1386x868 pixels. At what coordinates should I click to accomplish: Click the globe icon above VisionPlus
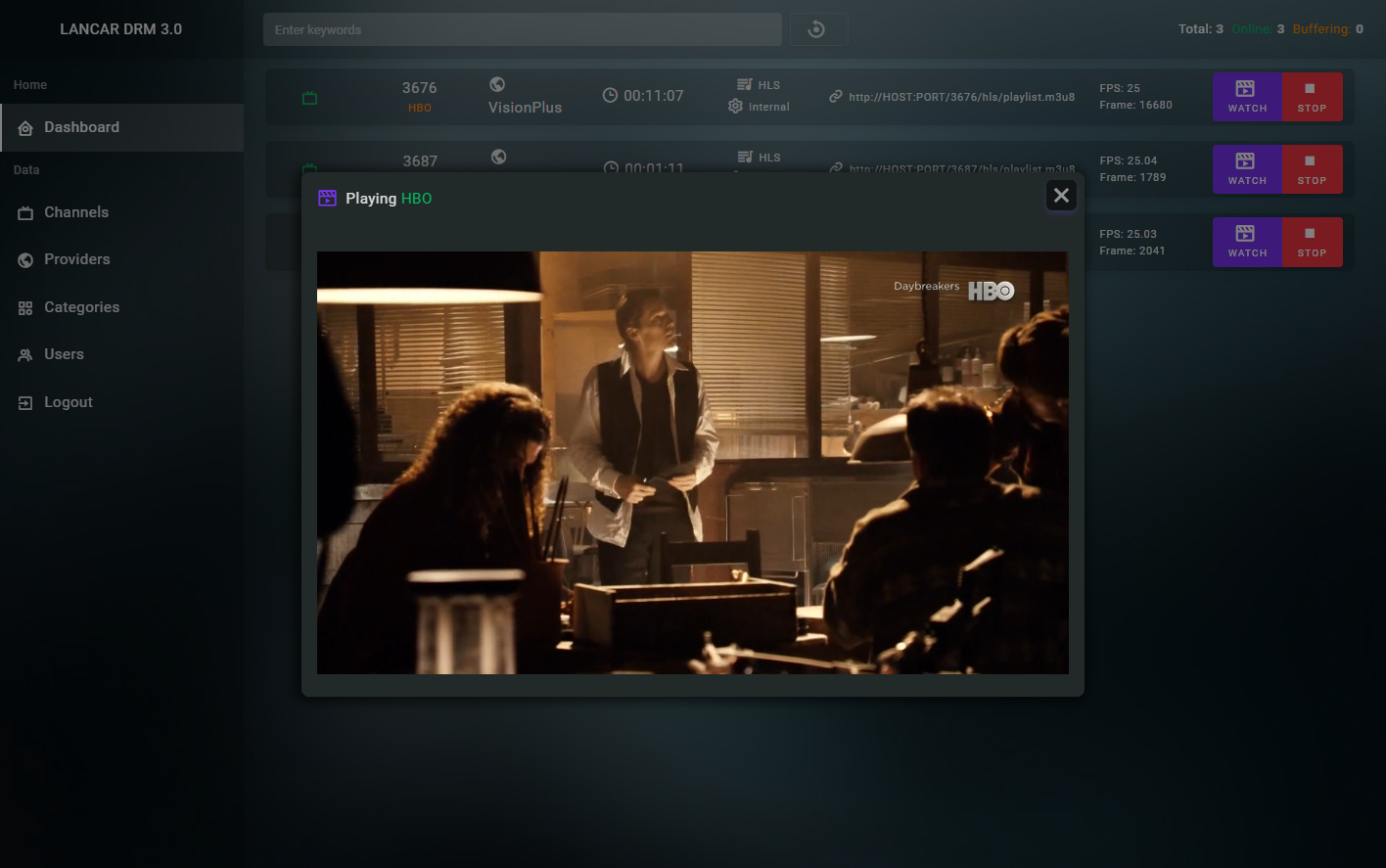click(x=497, y=85)
